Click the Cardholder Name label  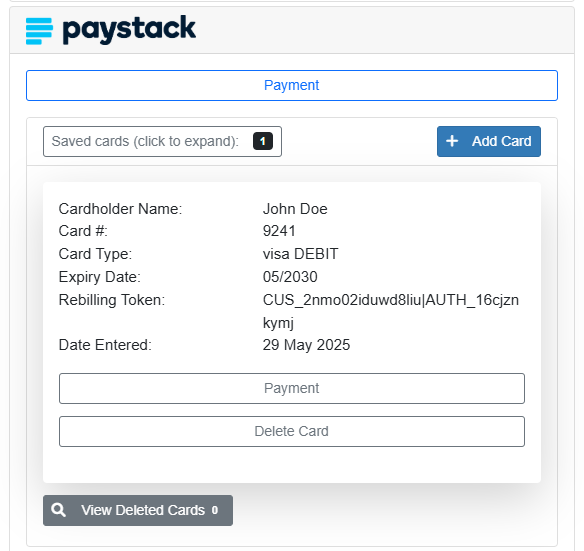pos(120,209)
